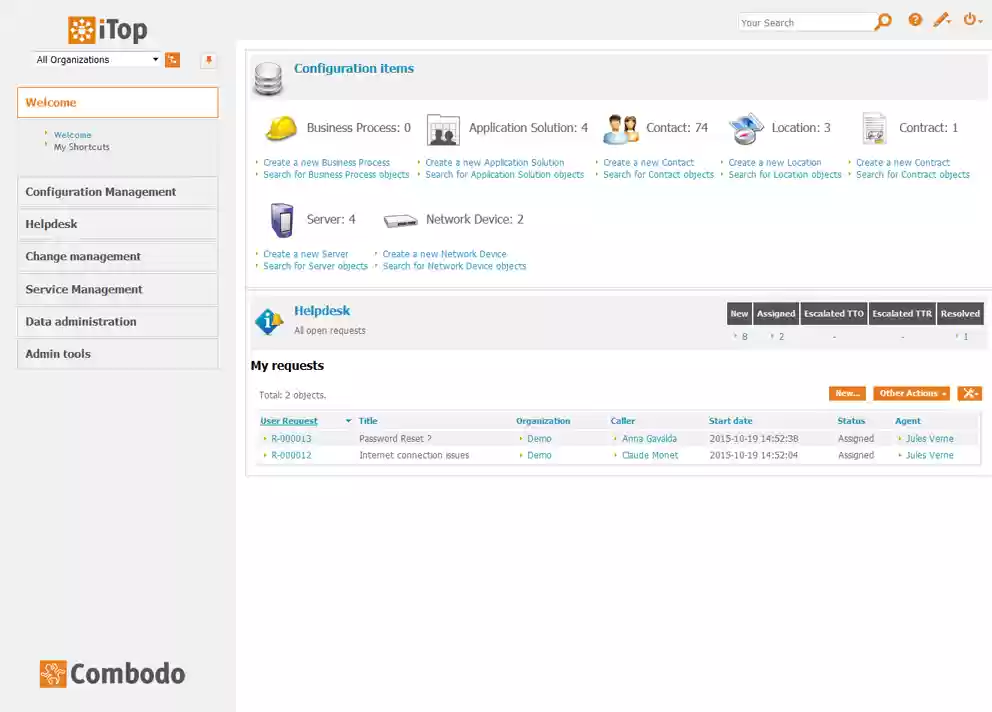Click inside the Your Search field

click(802, 21)
